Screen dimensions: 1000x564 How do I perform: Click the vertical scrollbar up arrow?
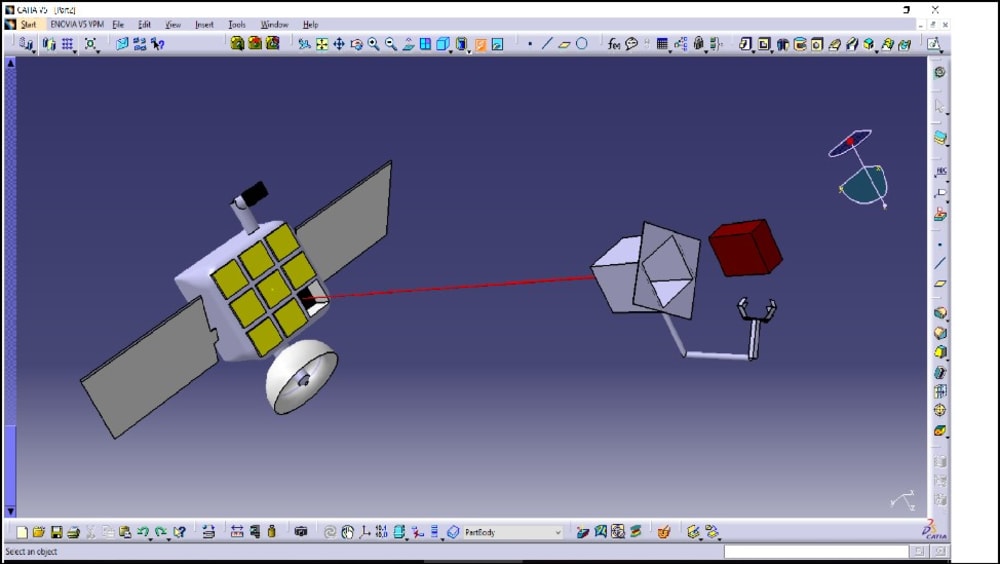10,63
